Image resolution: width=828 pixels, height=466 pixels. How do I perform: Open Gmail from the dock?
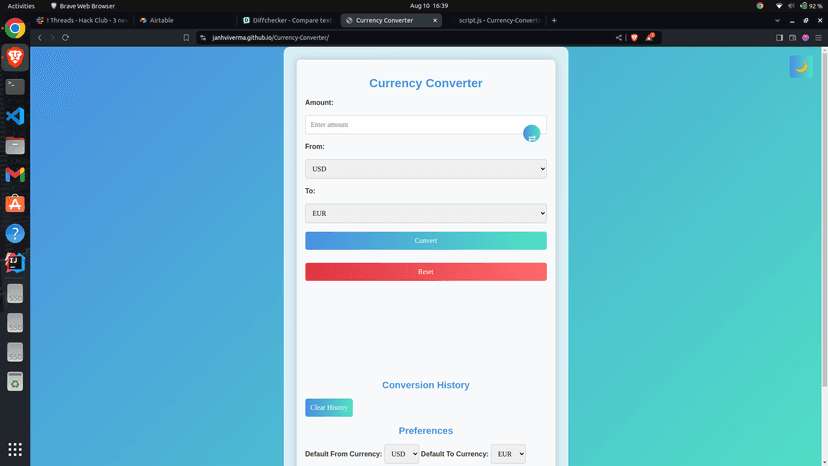[15, 175]
